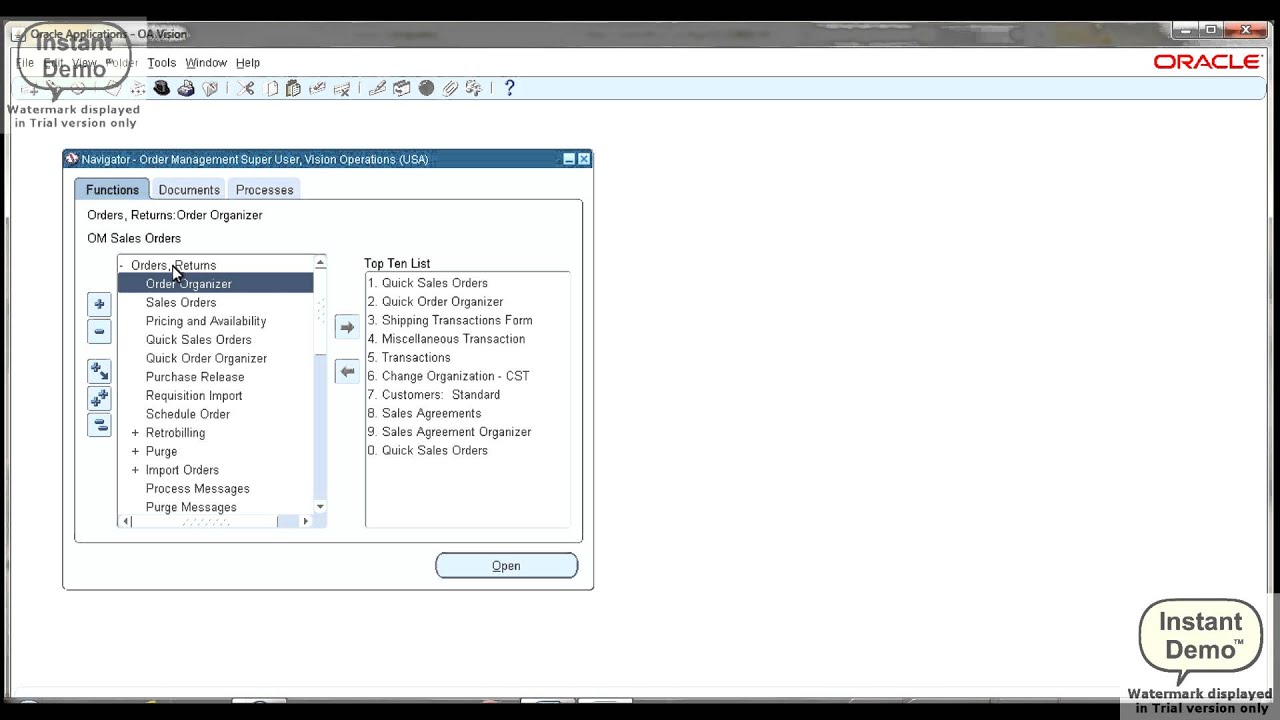Viewport: 1280px width, 720px height.
Task: Select Quick Order Organizer in the tree
Action: pos(206,358)
